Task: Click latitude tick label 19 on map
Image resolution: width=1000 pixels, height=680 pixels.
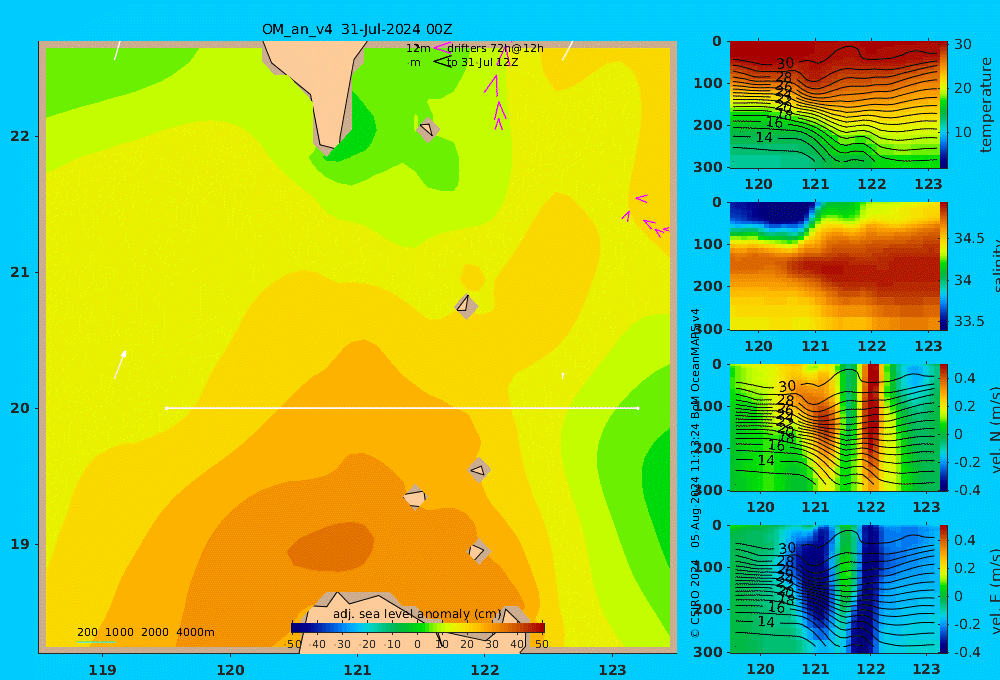Action: pyautogui.click(x=20, y=544)
